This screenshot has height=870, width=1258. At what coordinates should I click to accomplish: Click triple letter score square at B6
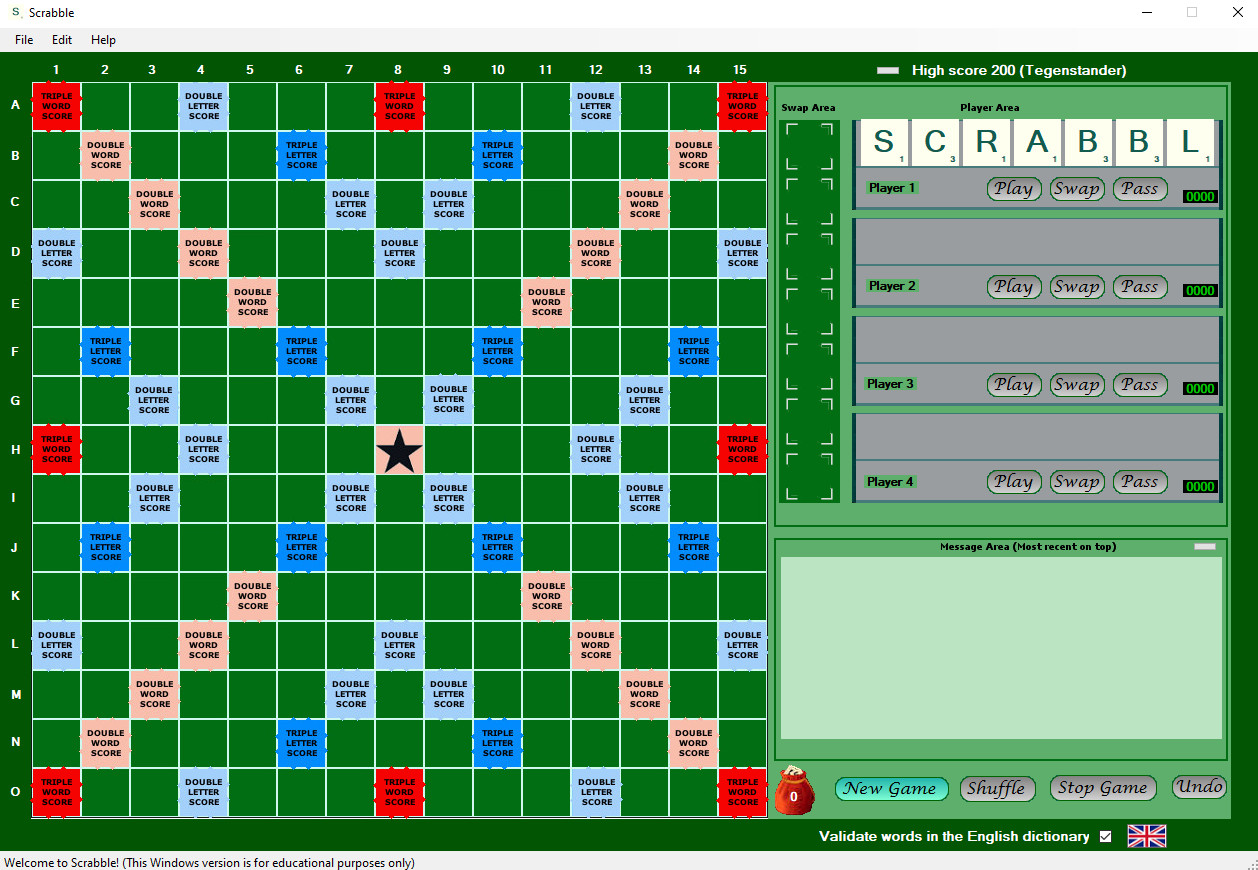point(302,155)
